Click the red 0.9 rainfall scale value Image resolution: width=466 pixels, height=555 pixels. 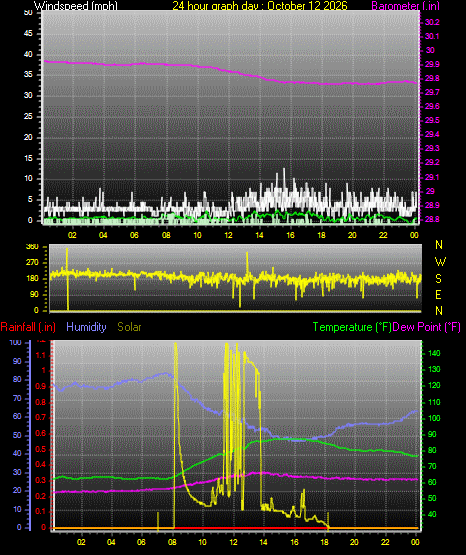[x=41, y=386]
